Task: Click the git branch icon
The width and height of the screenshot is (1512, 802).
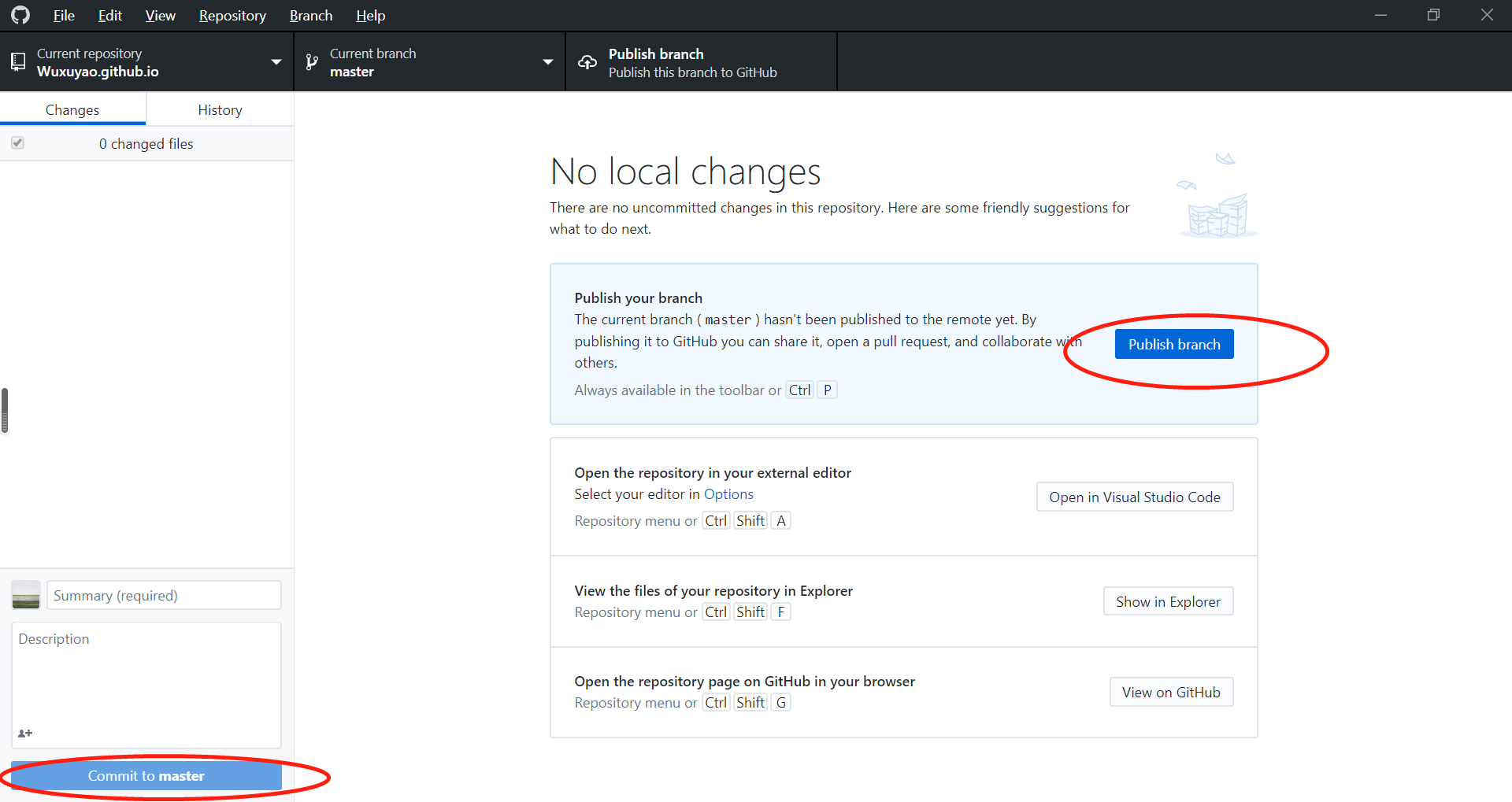Action: click(x=312, y=62)
